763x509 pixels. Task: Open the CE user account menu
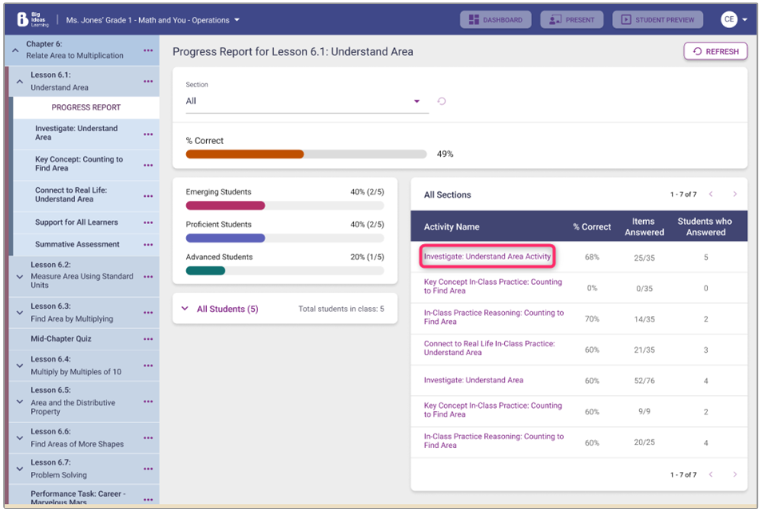(x=734, y=19)
